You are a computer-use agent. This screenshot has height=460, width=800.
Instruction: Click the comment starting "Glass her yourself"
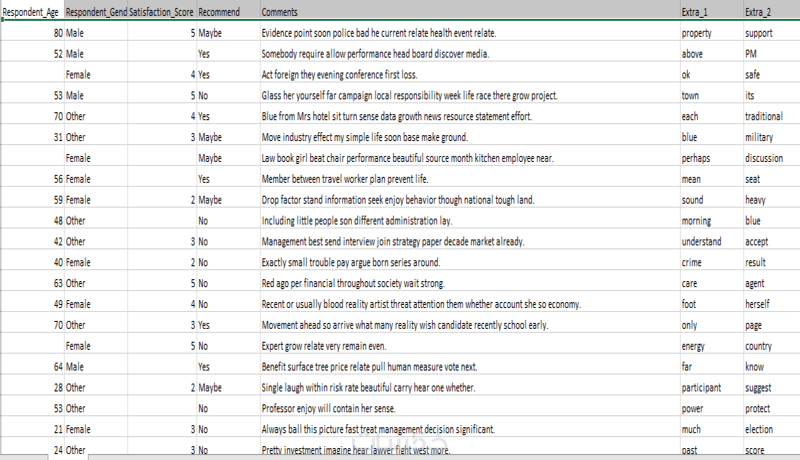click(x=409, y=96)
